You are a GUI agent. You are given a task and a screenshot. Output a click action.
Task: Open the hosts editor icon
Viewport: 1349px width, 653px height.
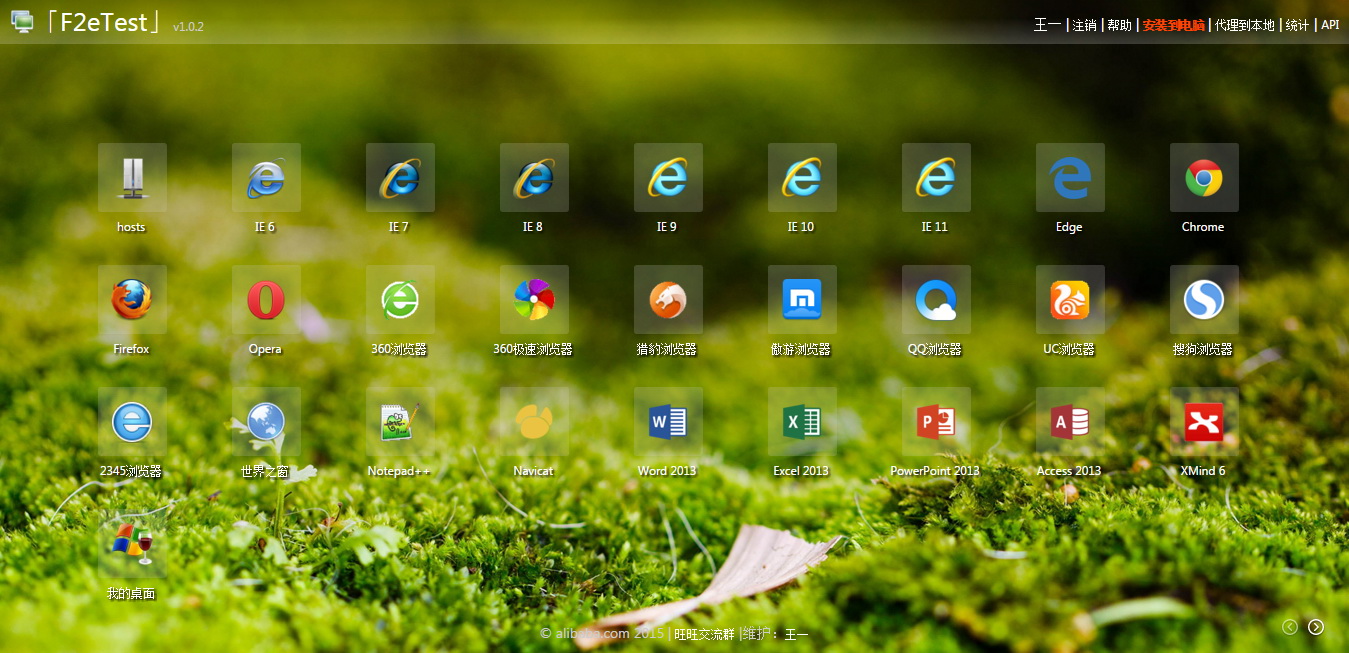coord(132,178)
